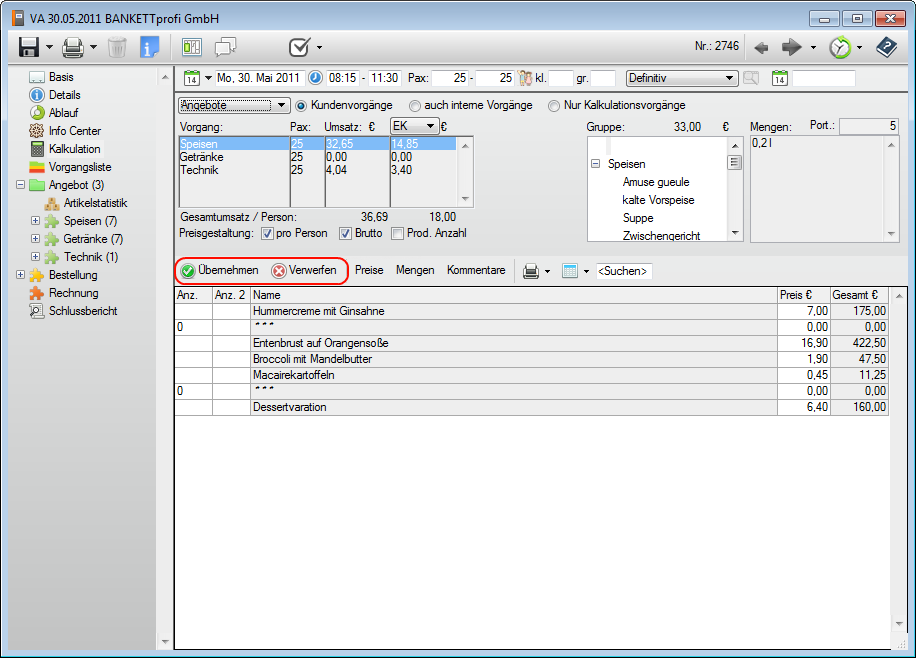Screen dimensions: 916x658
Task: Expand the Bestellung tree node
Action: click(x=22, y=275)
